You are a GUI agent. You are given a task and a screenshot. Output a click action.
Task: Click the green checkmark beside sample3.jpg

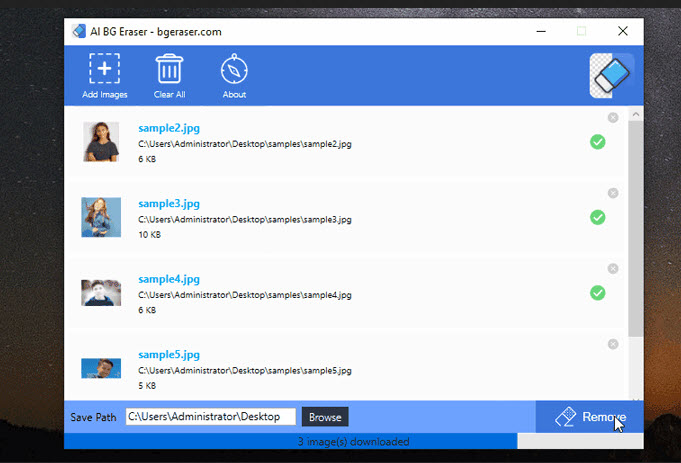point(598,218)
